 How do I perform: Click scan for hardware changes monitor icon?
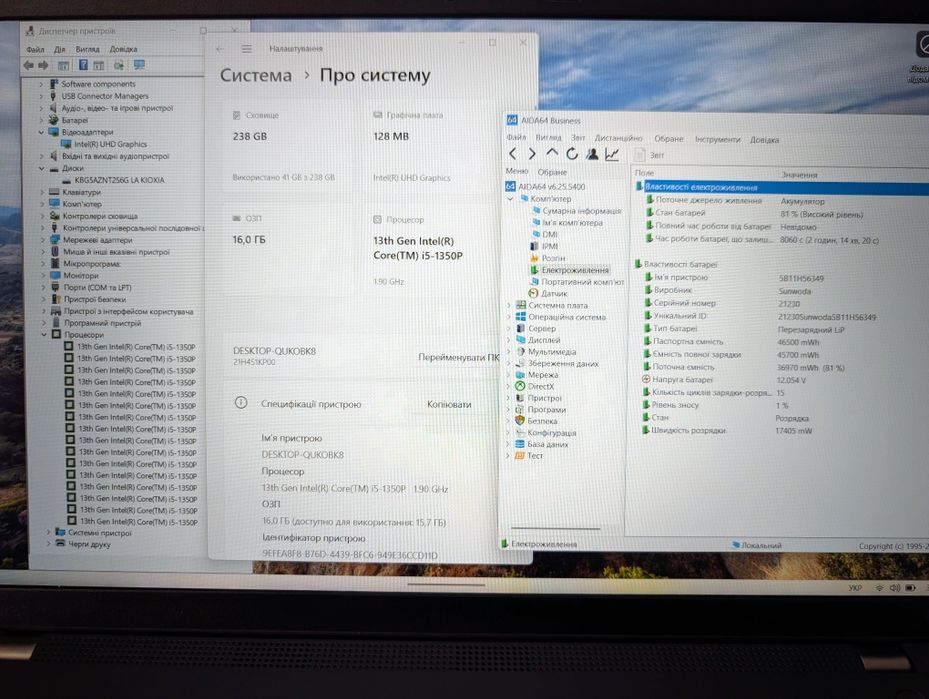click(139, 65)
